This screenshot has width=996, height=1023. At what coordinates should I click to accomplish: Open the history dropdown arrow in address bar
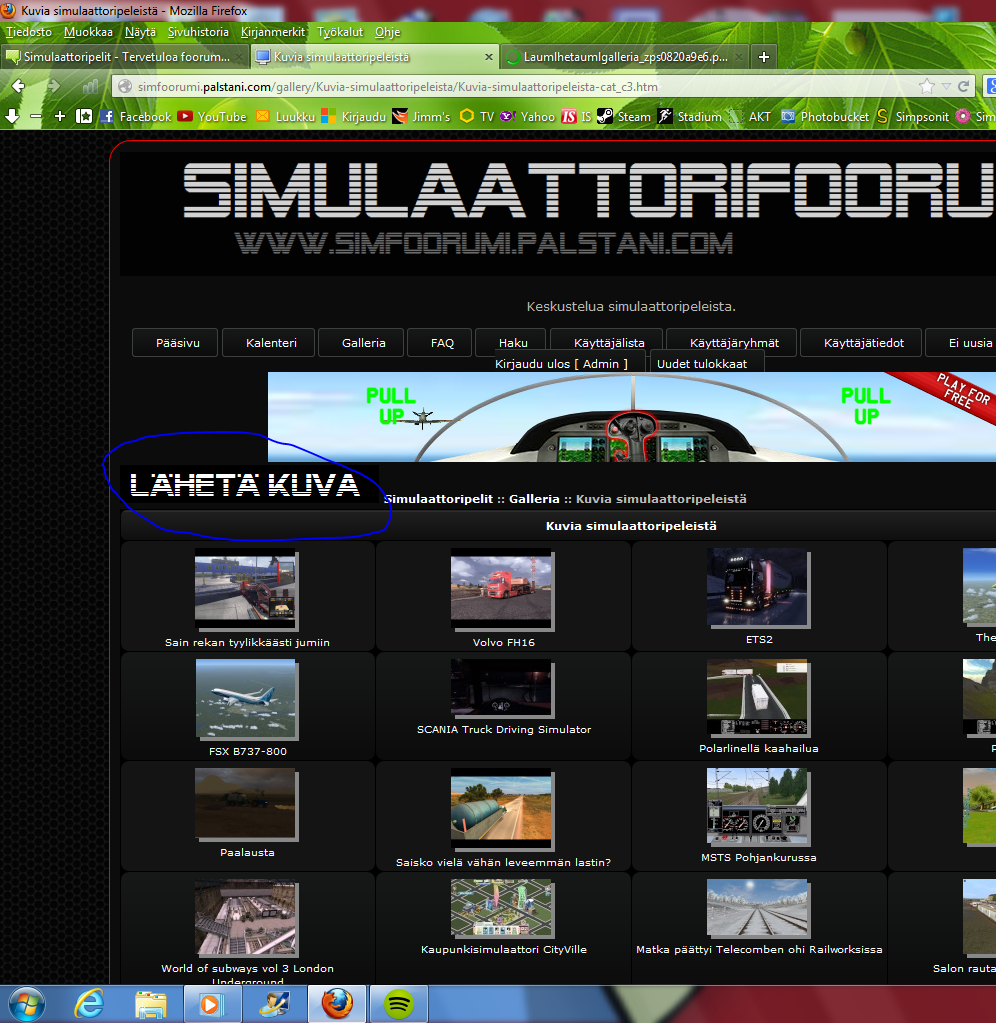click(x=946, y=87)
